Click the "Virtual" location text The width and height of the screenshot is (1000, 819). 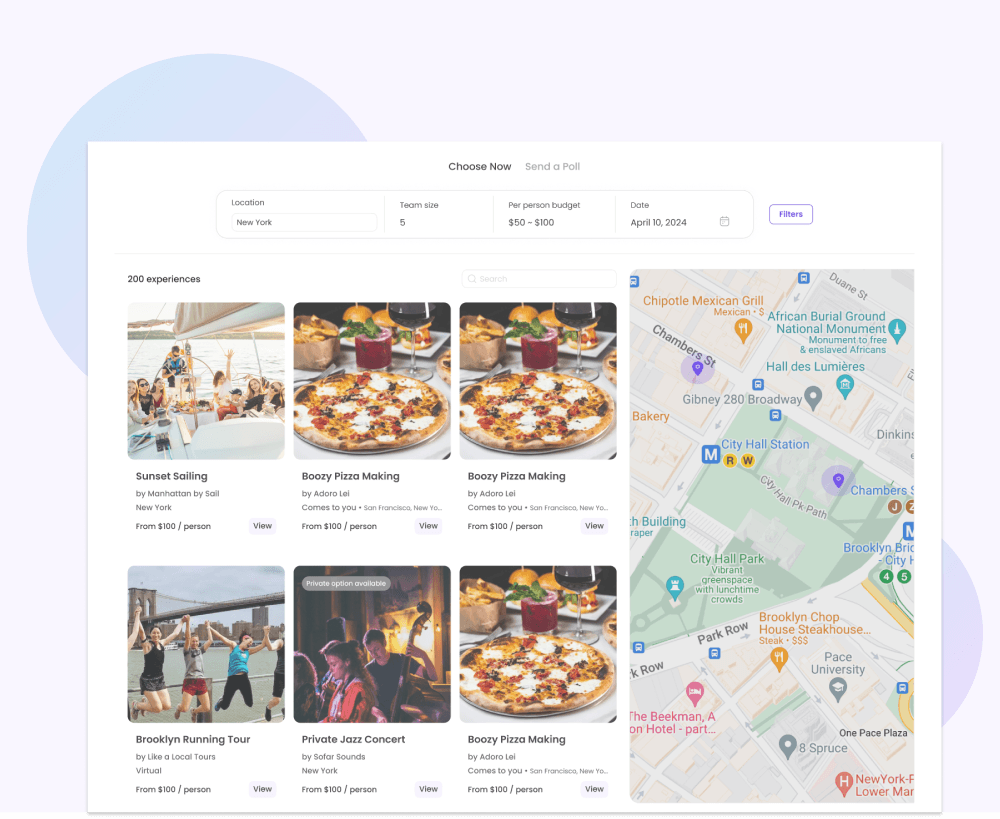[x=149, y=771]
